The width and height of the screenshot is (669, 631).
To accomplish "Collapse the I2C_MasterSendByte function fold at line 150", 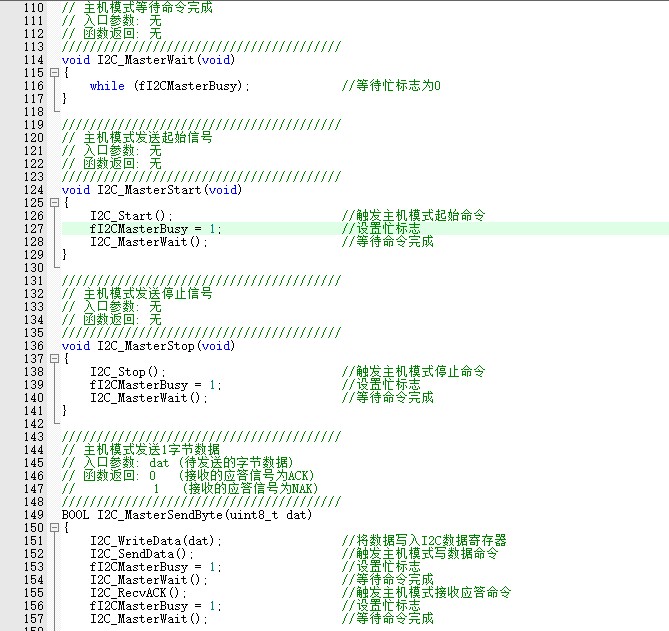I will pos(54,528).
